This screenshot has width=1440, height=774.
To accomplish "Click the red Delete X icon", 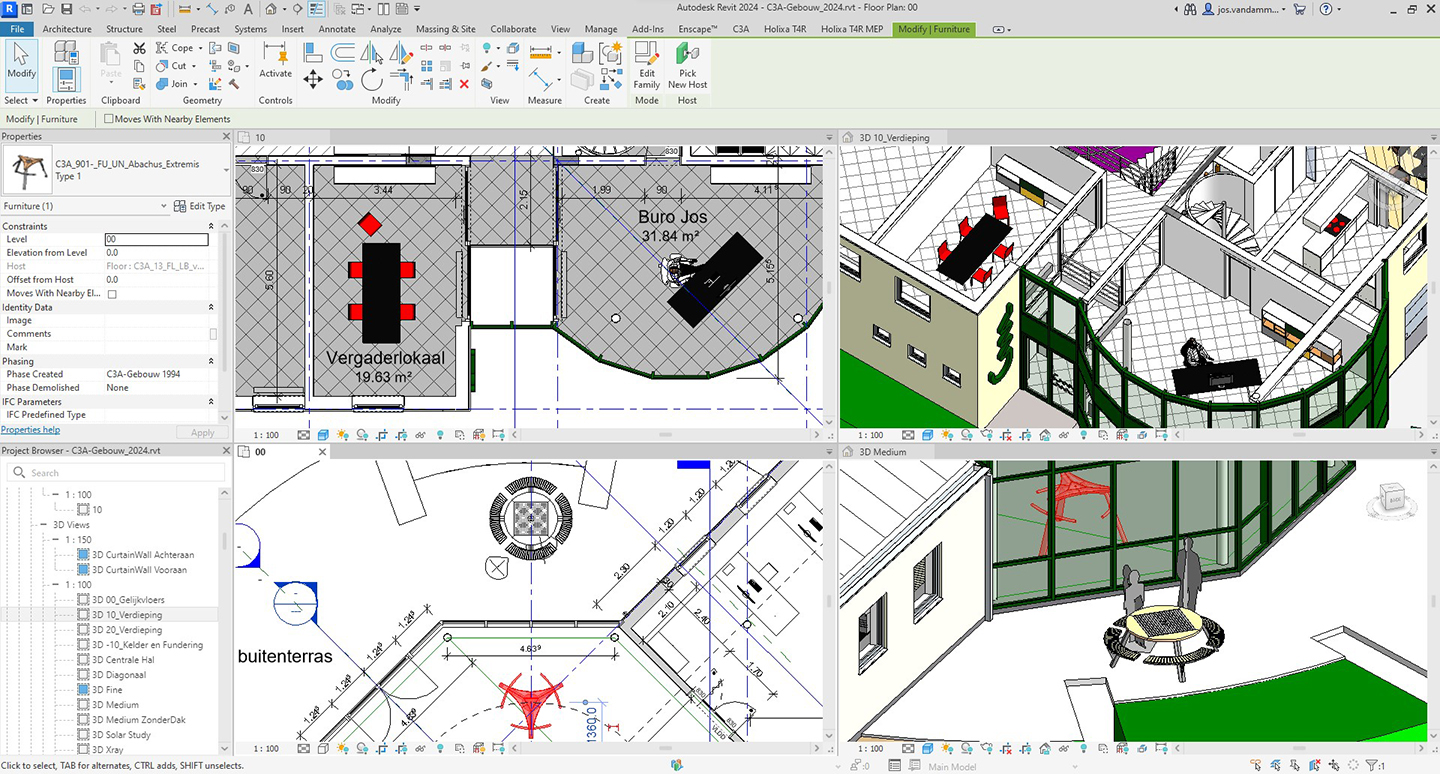I will tap(464, 84).
